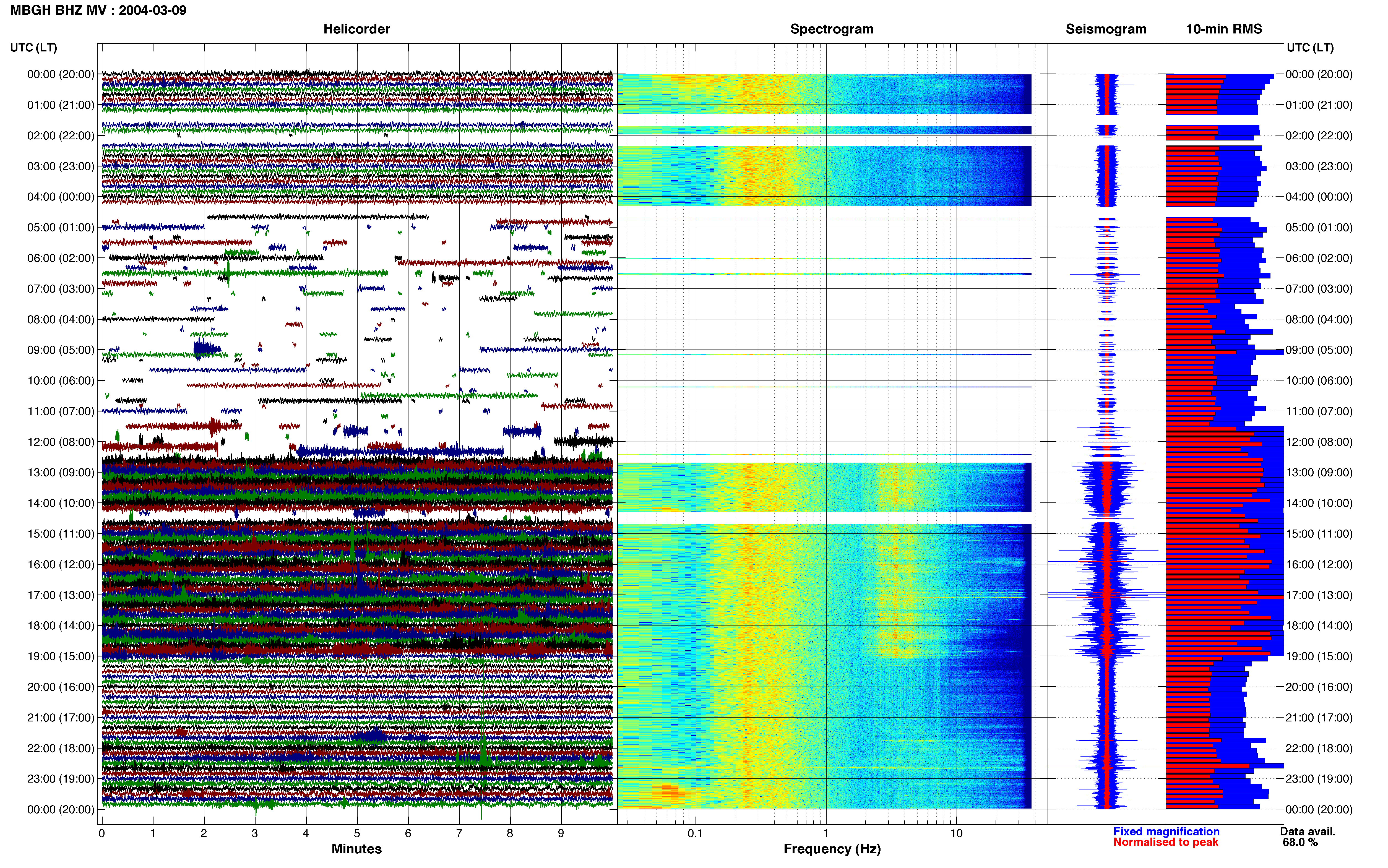The image size is (1388, 868).
Task: Click Minutes axis tick label '6'
Action: point(408,833)
